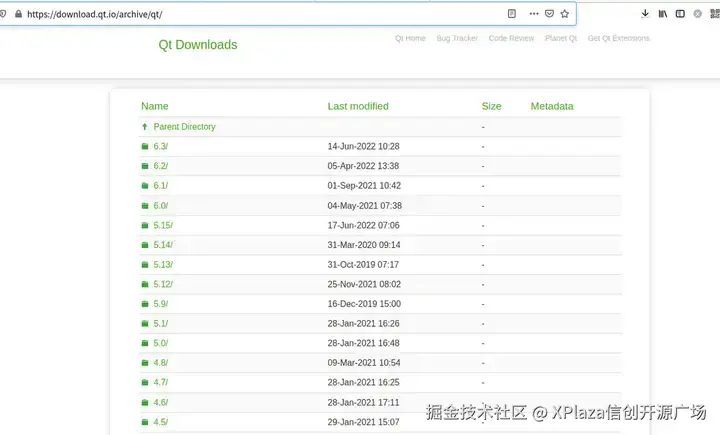
Task: Open Code Review navigation link
Action: pyautogui.click(x=511, y=38)
